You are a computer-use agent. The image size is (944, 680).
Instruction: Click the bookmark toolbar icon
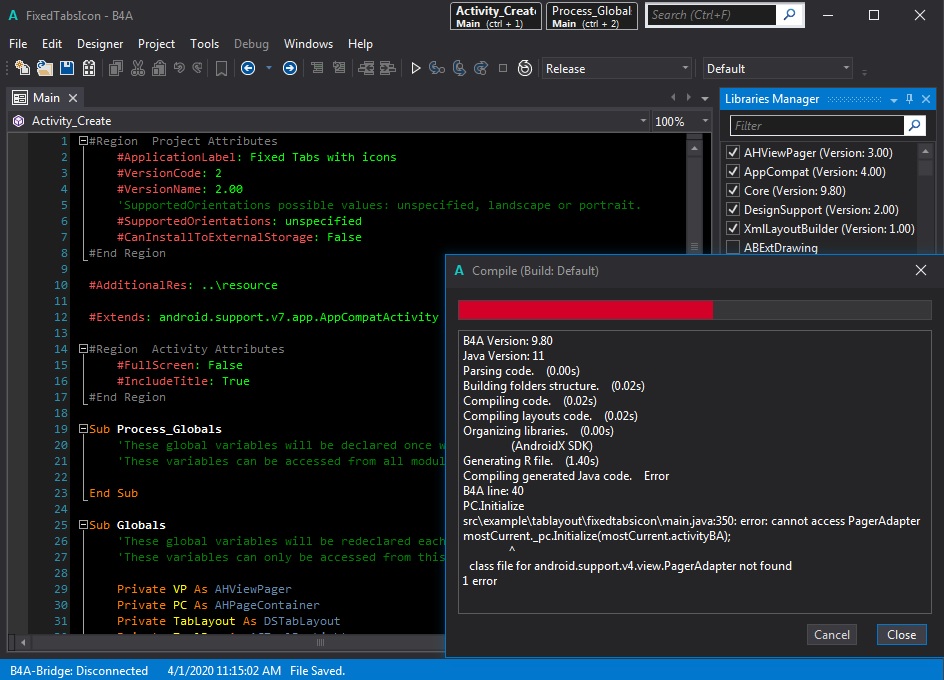[x=220, y=68]
